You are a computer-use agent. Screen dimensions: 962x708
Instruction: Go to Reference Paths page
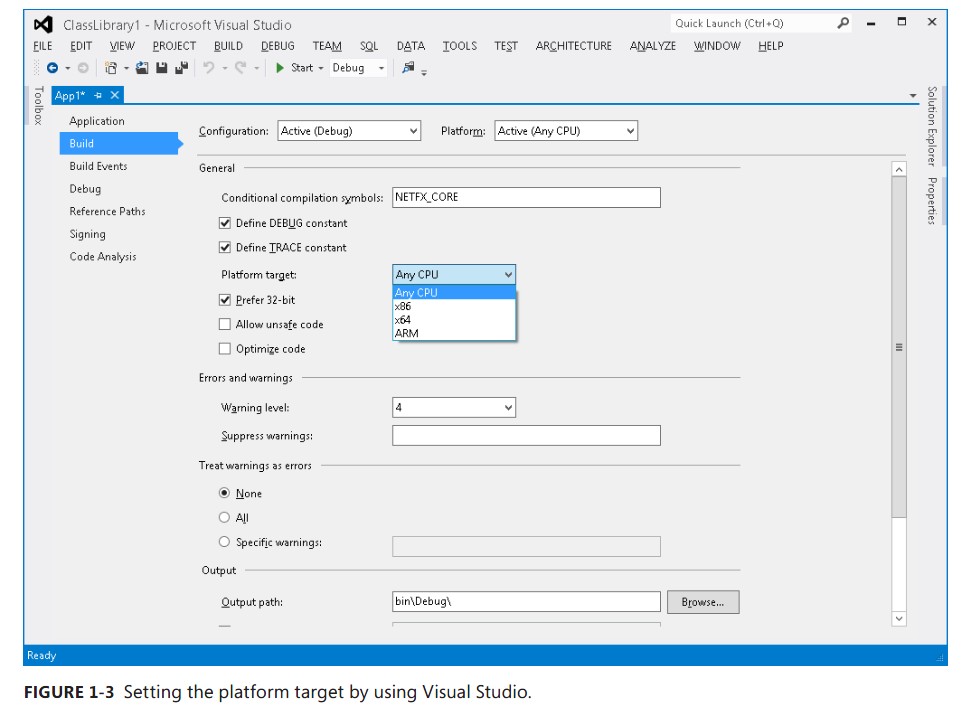tap(107, 211)
